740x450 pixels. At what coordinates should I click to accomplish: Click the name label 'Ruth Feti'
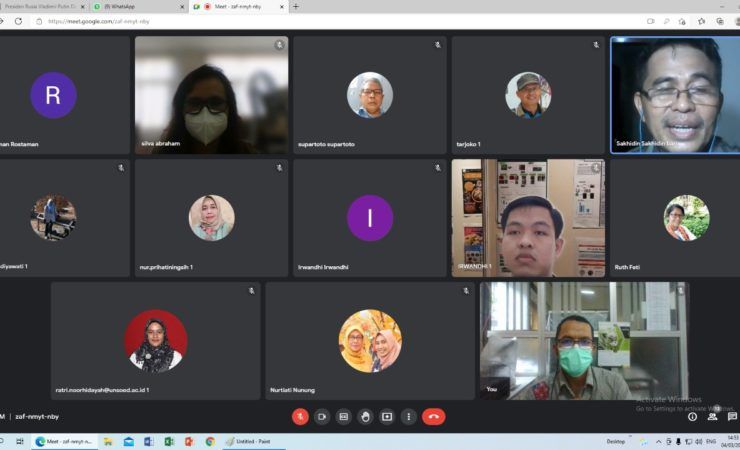point(627,267)
